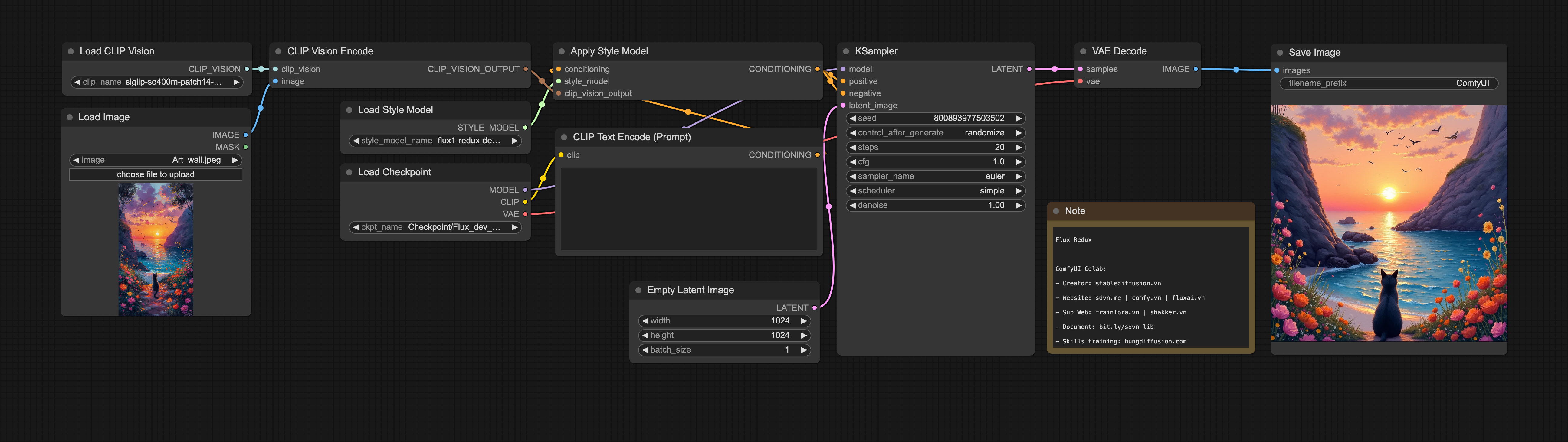Click the LATENT output port of KSampler
The height and width of the screenshot is (442, 1568).
point(1029,69)
